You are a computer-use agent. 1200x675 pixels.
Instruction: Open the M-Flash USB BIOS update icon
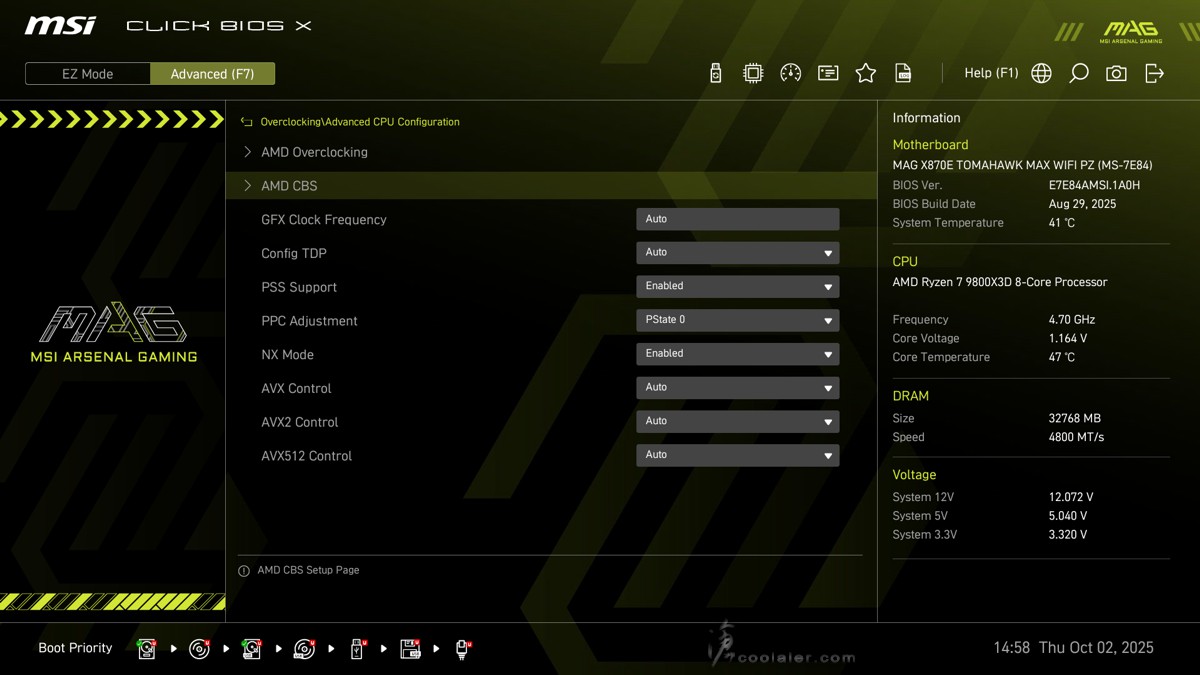pyautogui.click(x=715, y=73)
